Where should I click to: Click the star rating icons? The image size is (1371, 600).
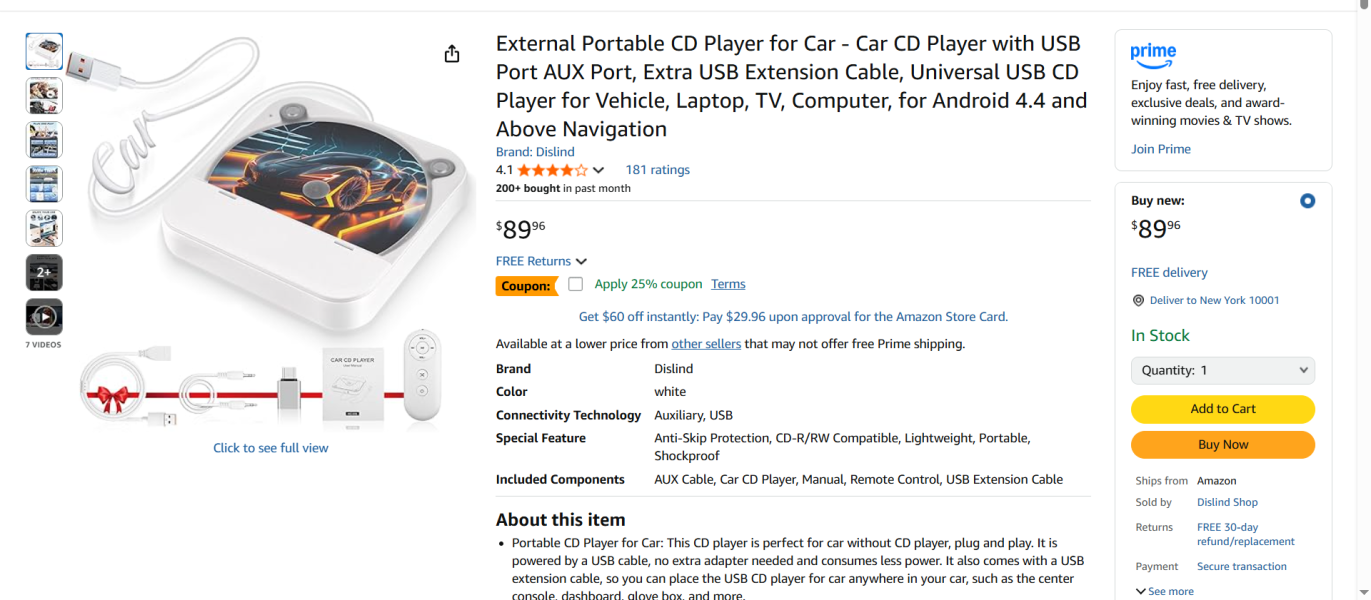coord(552,170)
